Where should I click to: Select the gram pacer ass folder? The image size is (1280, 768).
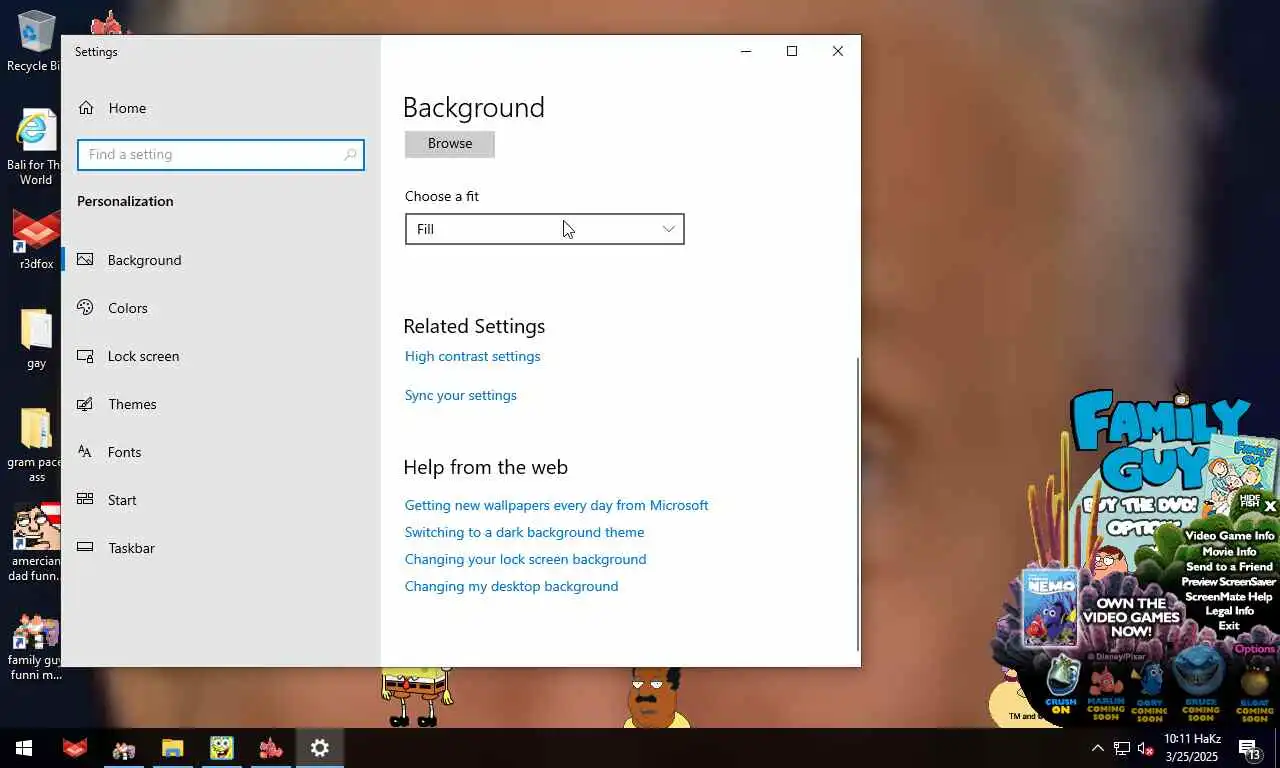pos(36,445)
